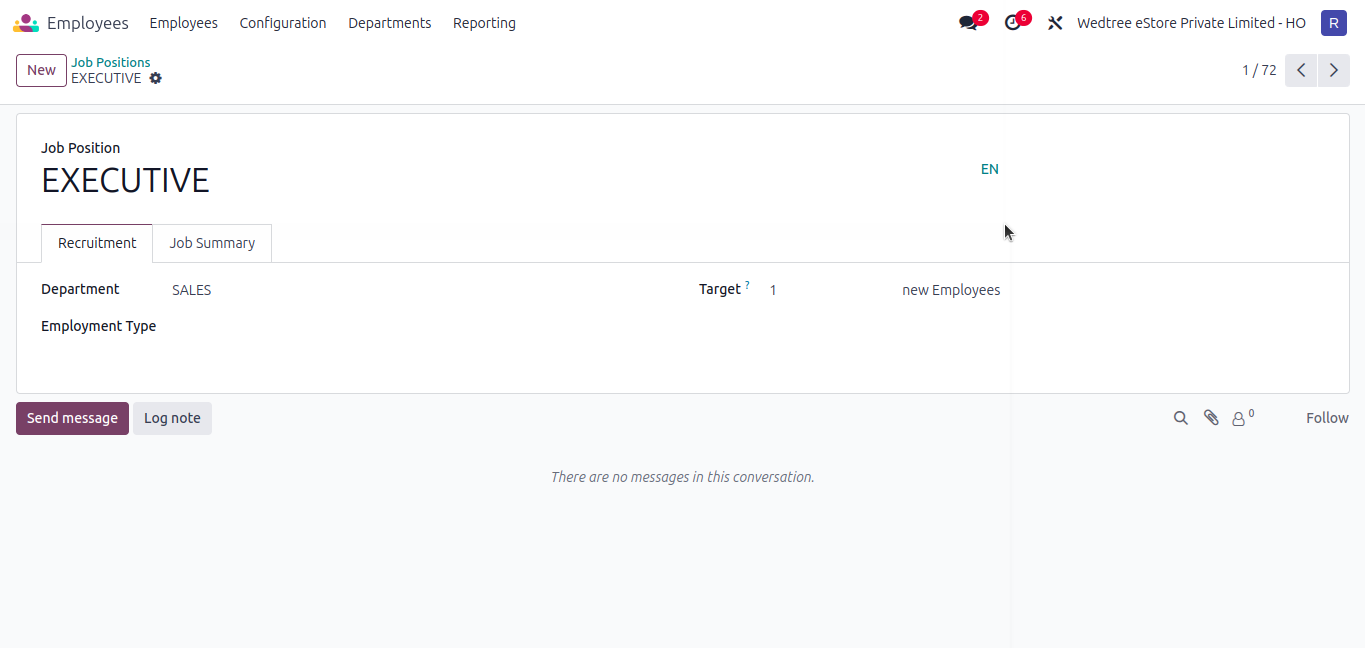Open the activities clock icon
The width and height of the screenshot is (1365, 648).
(1011, 23)
